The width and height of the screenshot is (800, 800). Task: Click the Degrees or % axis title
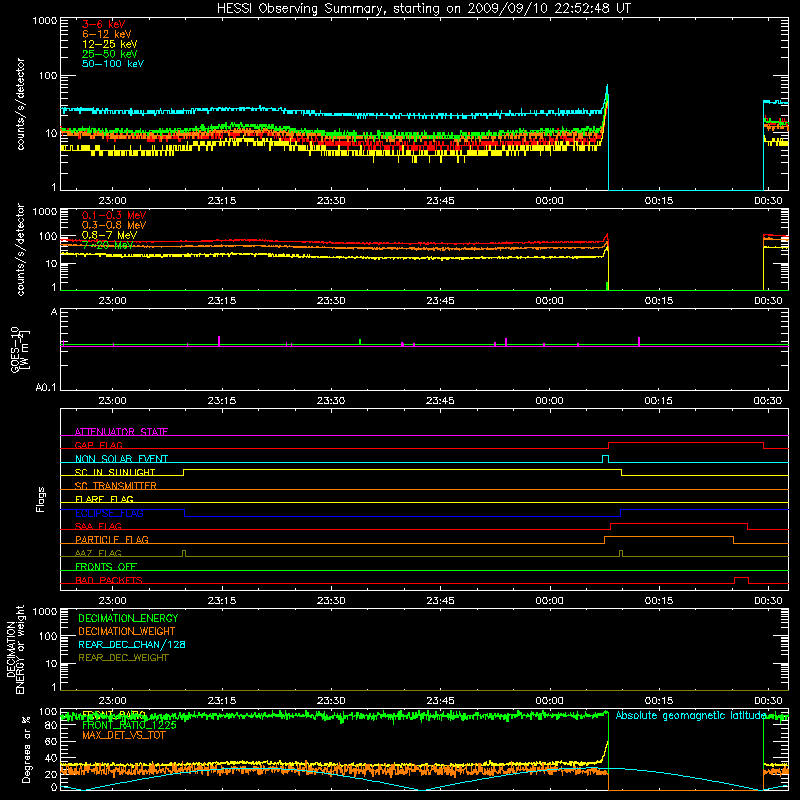click(26, 749)
